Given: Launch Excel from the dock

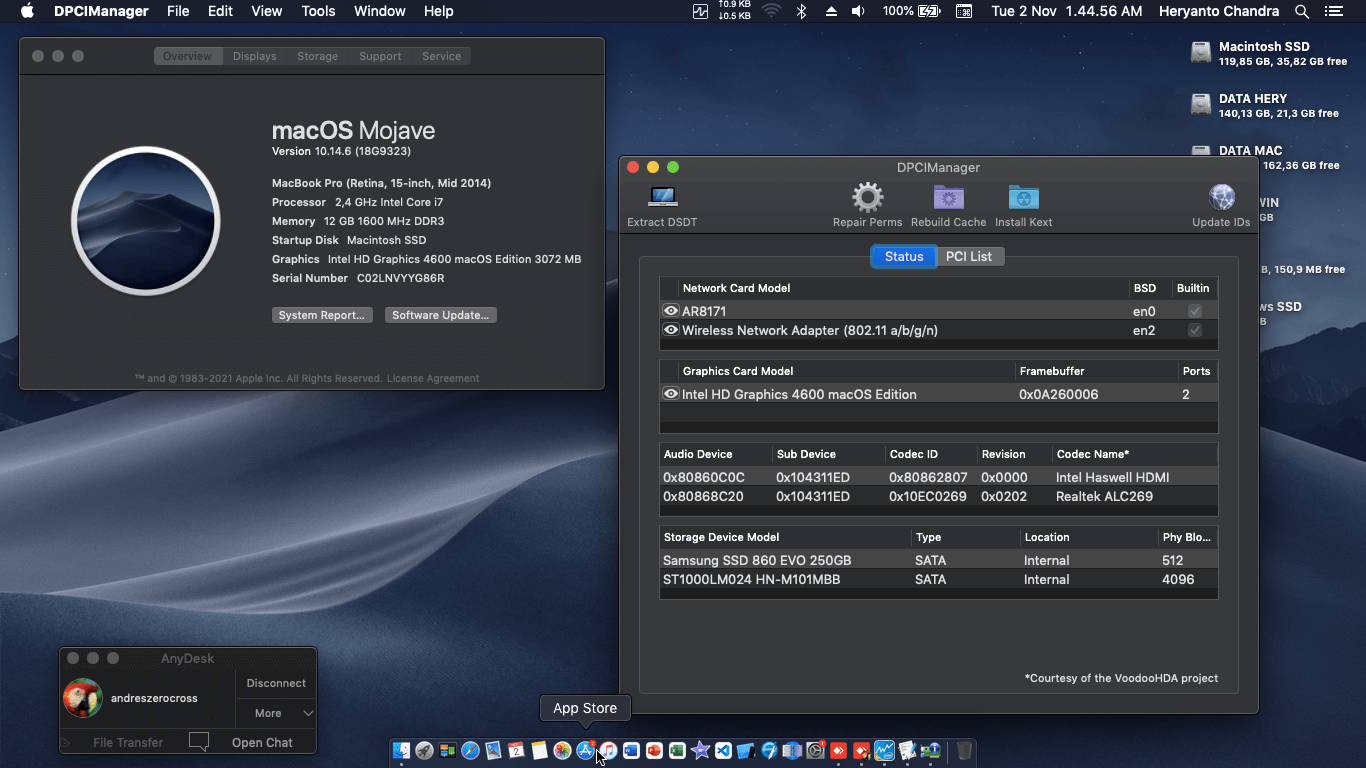Looking at the screenshot, I should tap(677, 751).
